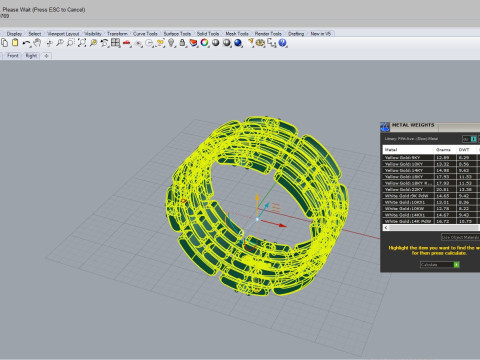Open the New in V5 tab

point(321,34)
